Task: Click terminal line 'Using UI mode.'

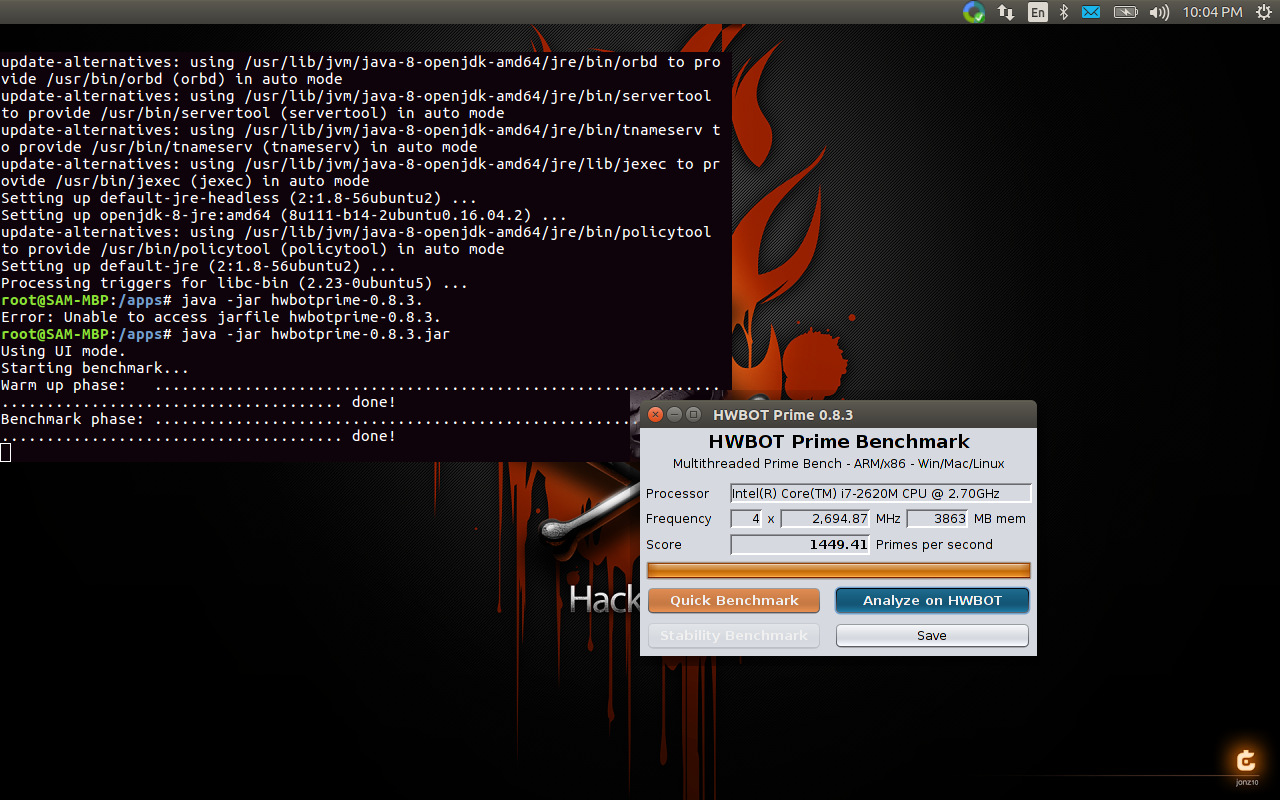Action: pyautogui.click(x=63, y=351)
